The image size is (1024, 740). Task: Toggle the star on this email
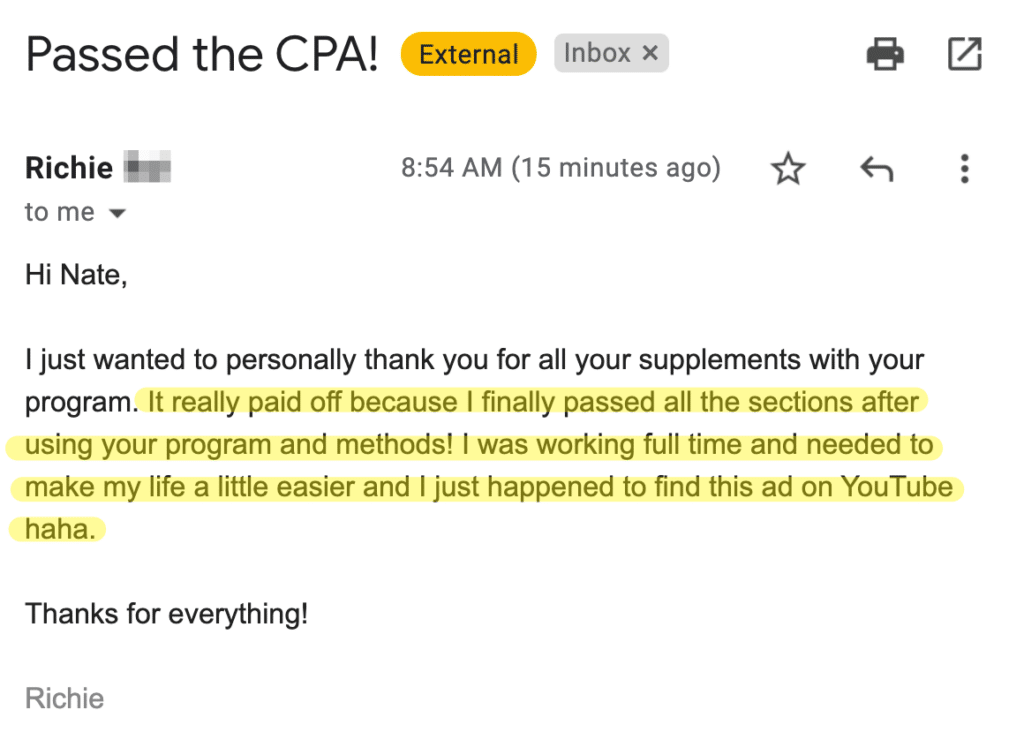[788, 168]
